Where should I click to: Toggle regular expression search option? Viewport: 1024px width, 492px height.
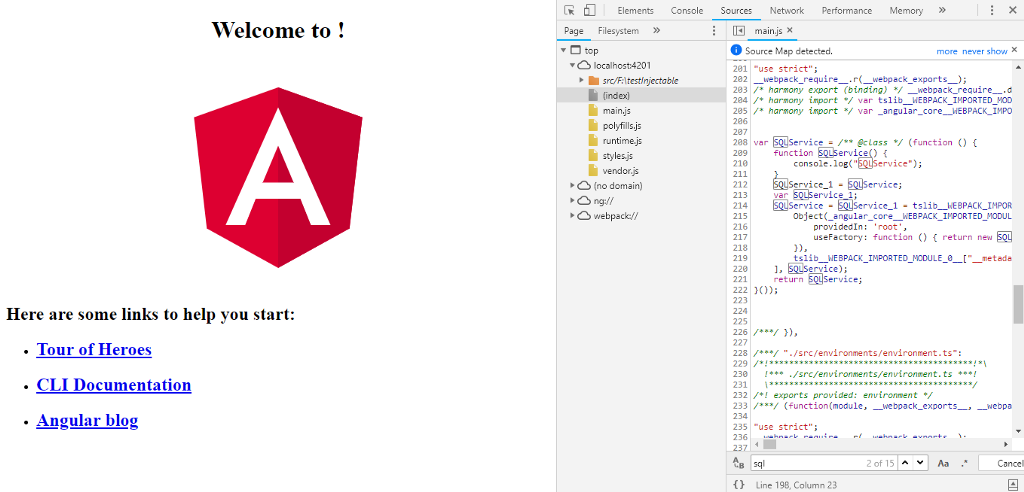(965, 463)
